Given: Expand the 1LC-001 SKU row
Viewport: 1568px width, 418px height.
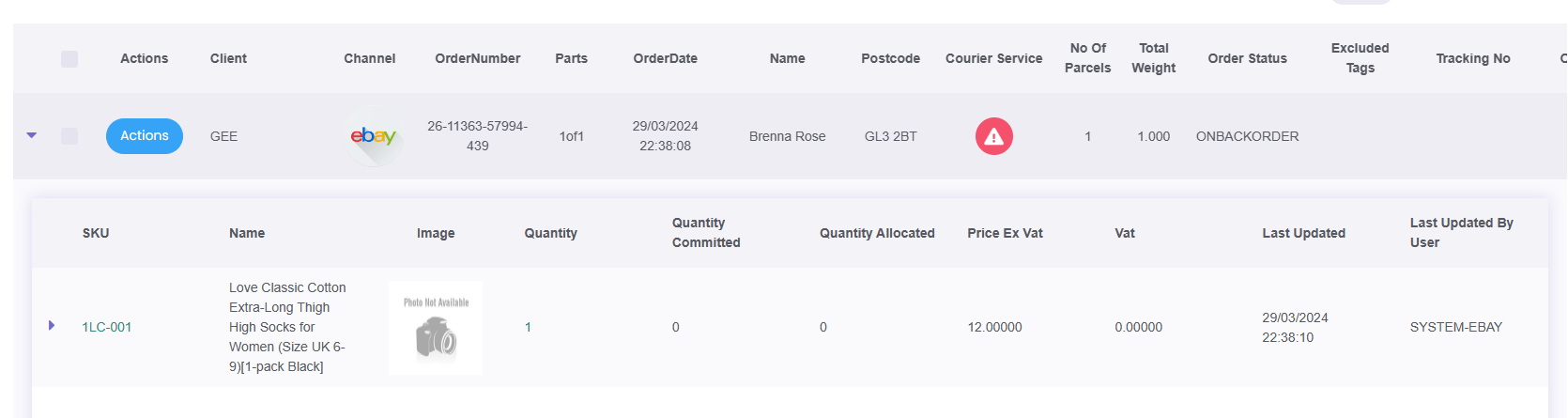Looking at the screenshot, I should (x=52, y=325).
